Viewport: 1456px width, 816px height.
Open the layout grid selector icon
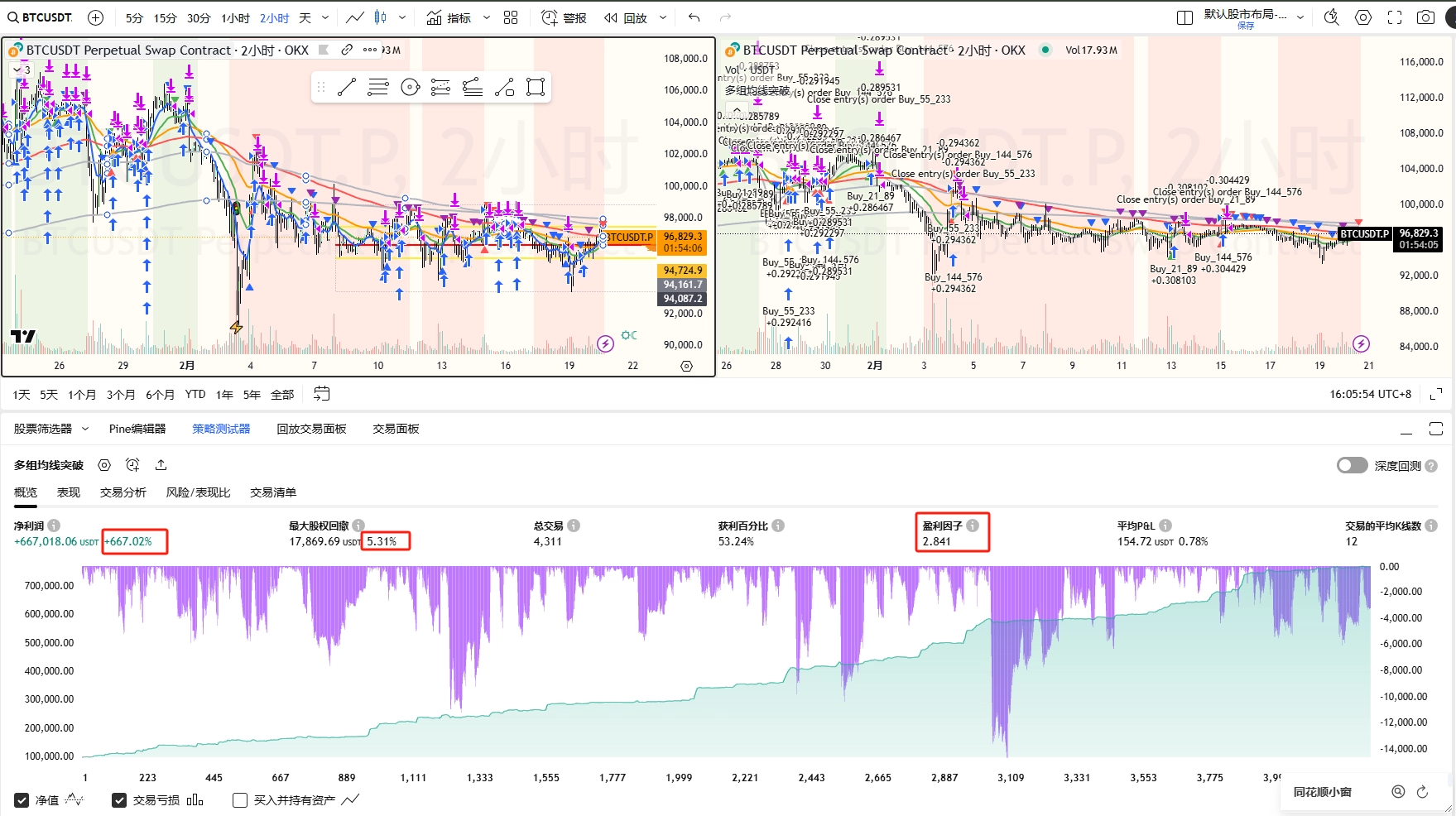click(511, 17)
